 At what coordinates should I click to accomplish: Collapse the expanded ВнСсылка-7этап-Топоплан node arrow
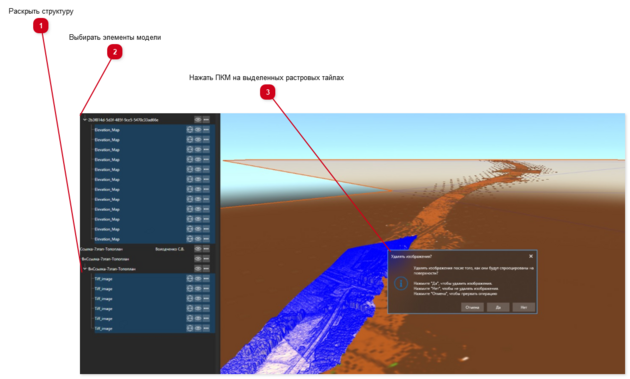(85, 269)
